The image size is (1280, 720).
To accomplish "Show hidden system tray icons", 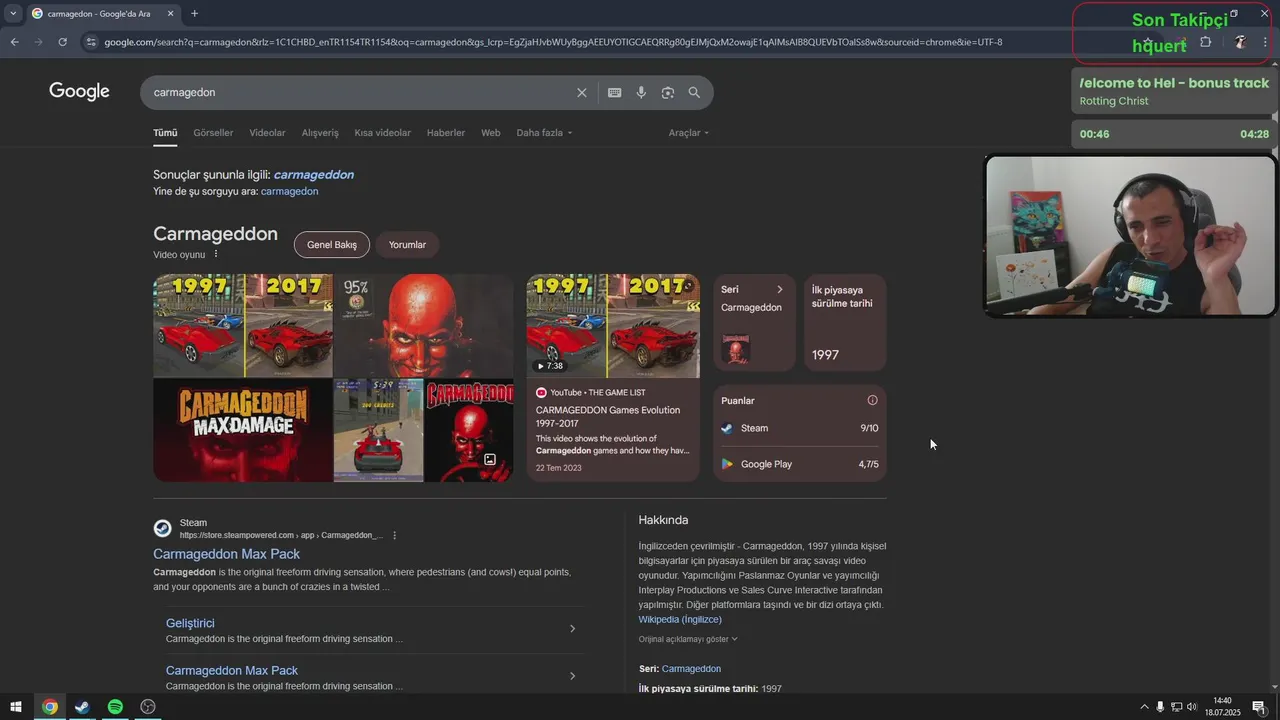I will [1144, 707].
